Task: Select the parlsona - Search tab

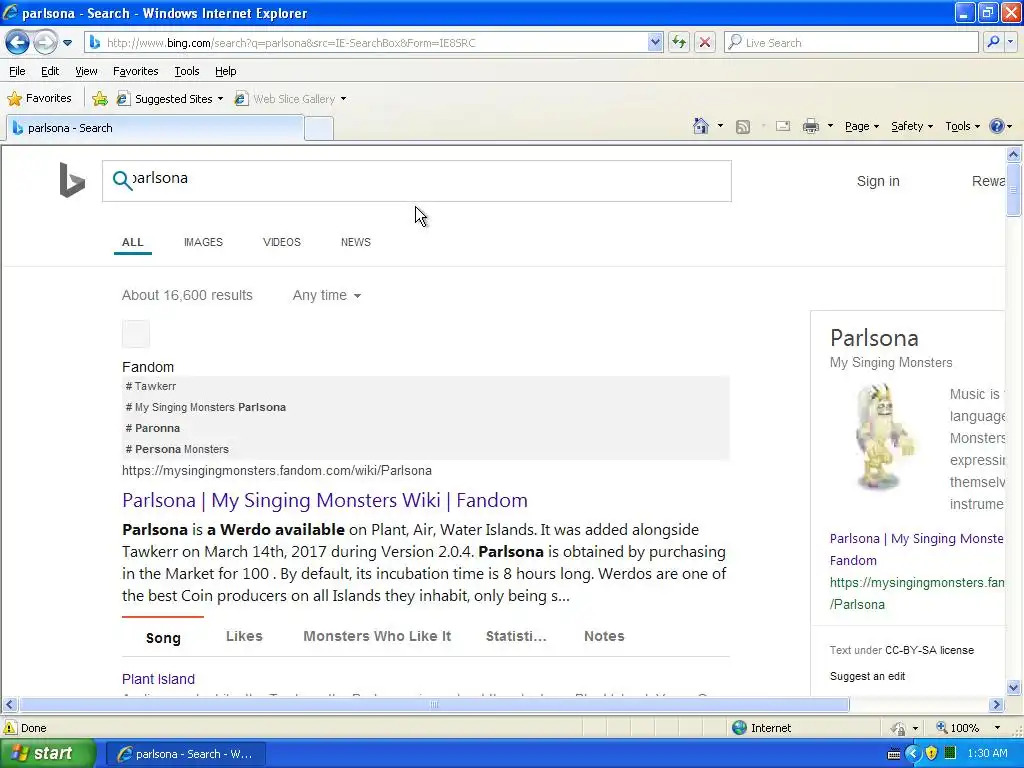Action: click(x=155, y=128)
